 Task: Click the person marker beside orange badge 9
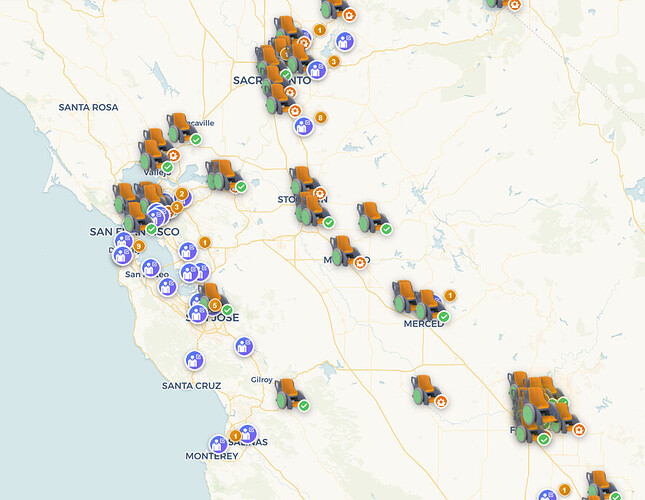(x=124, y=241)
